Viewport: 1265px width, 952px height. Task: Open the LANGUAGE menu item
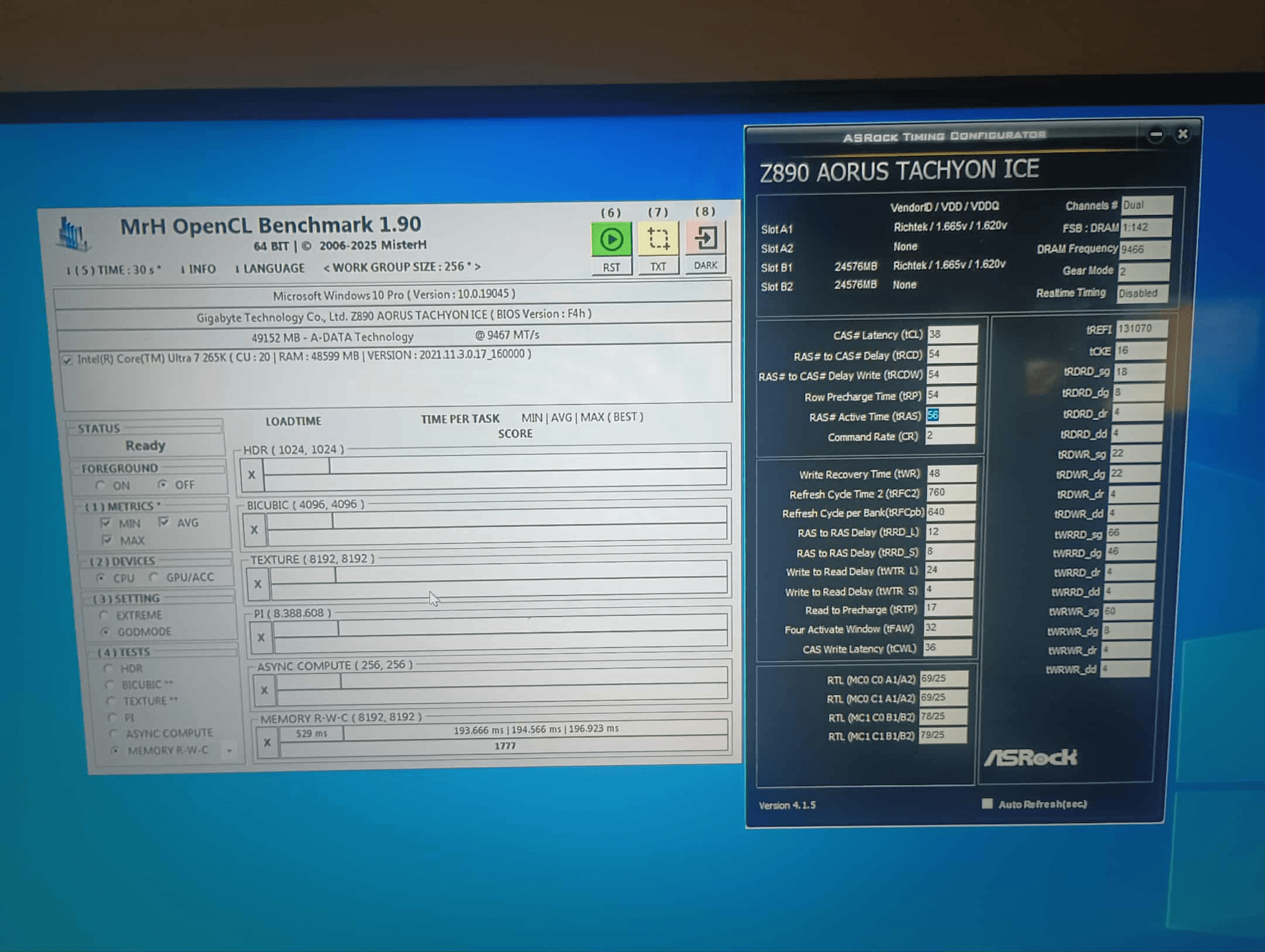click(x=273, y=268)
